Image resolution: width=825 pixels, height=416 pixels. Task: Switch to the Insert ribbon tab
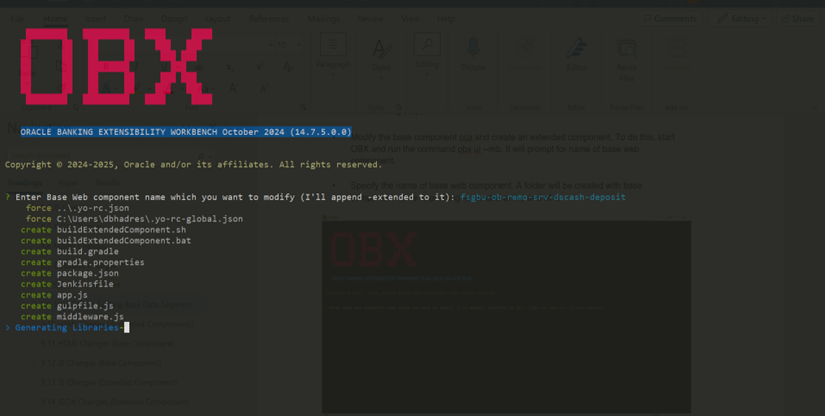(95, 19)
